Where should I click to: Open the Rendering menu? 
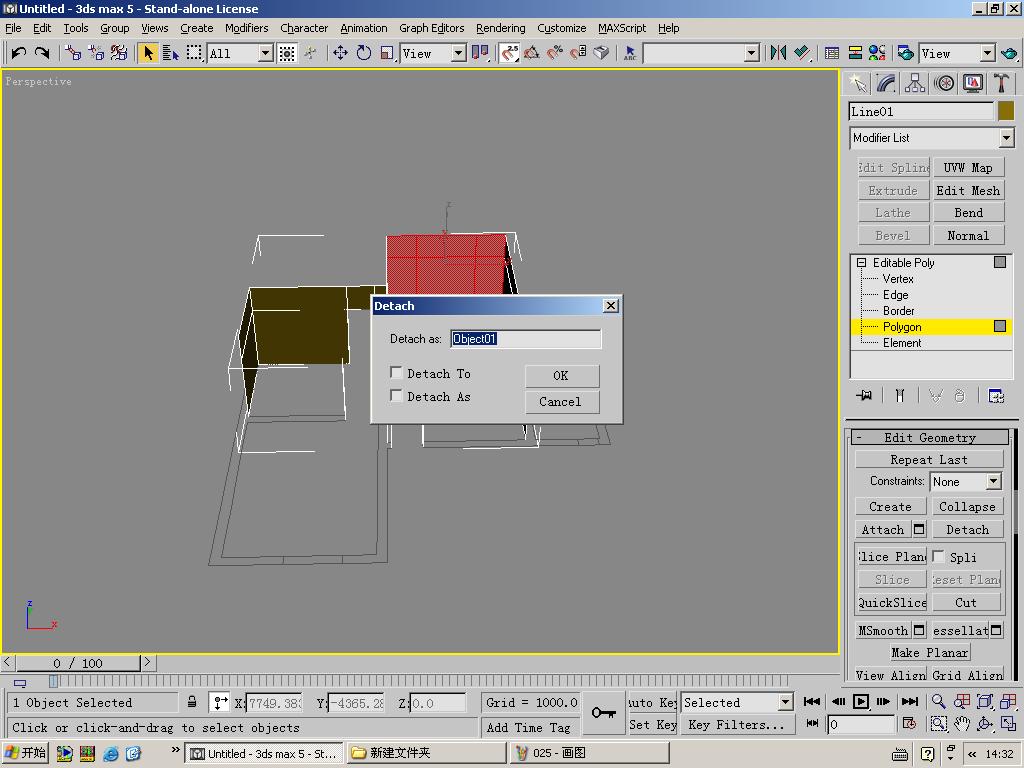point(500,28)
